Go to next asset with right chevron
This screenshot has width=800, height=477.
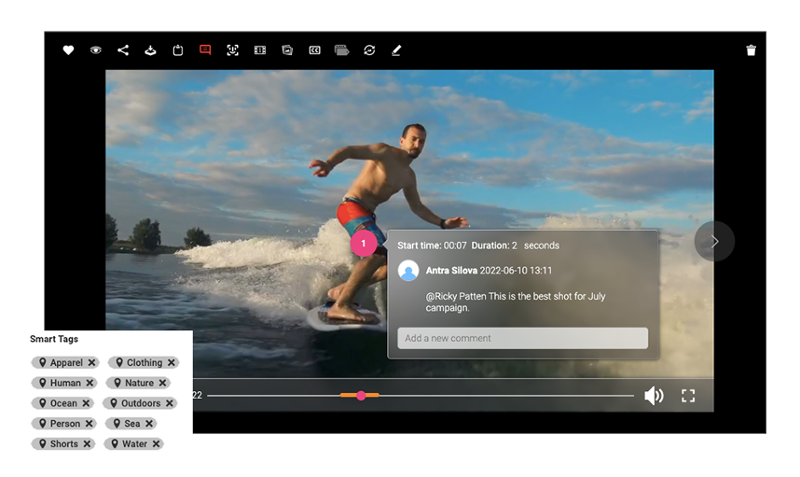[714, 241]
